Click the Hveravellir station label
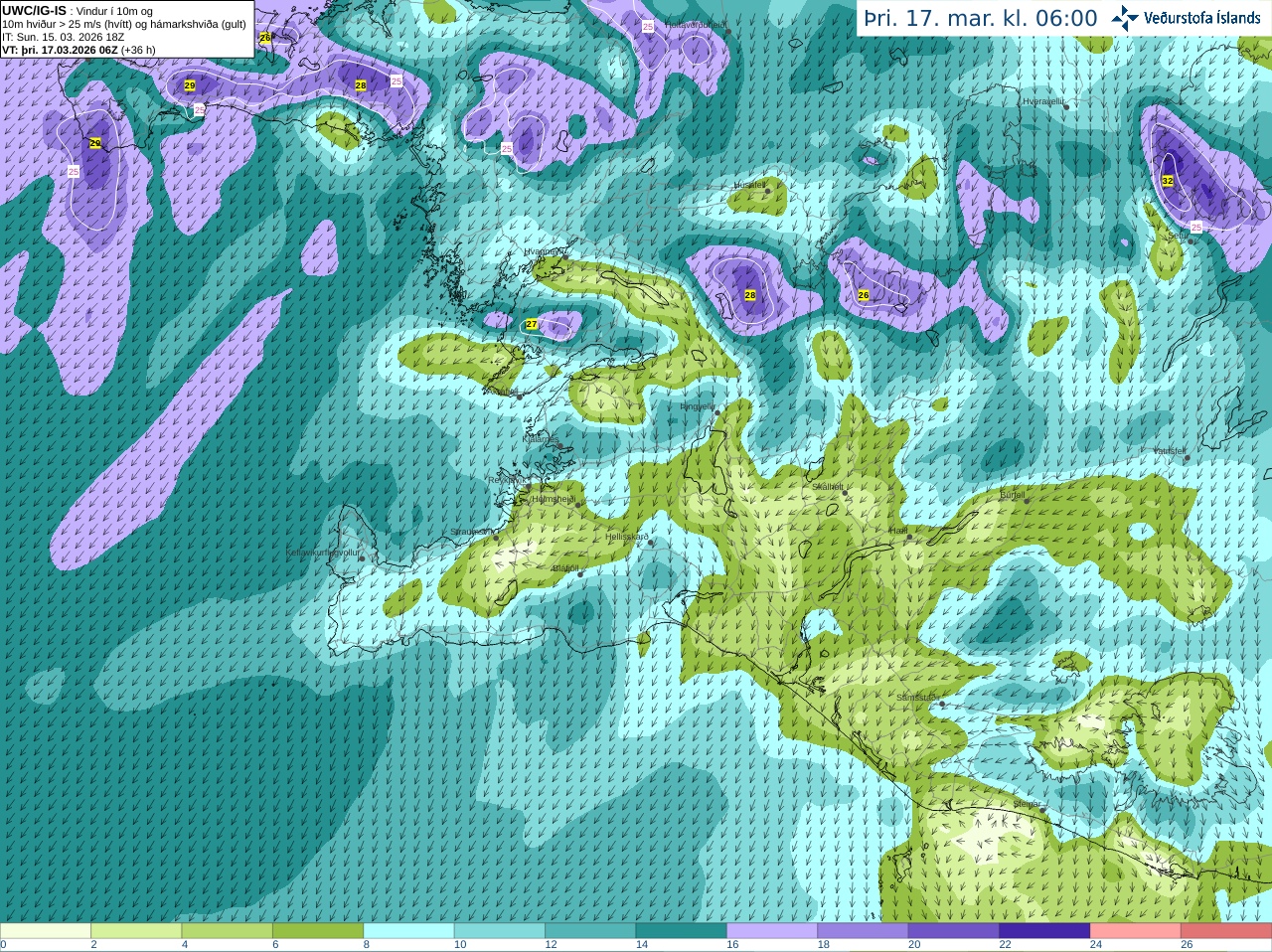Image resolution: width=1272 pixels, height=952 pixels. click(1043, 101)
